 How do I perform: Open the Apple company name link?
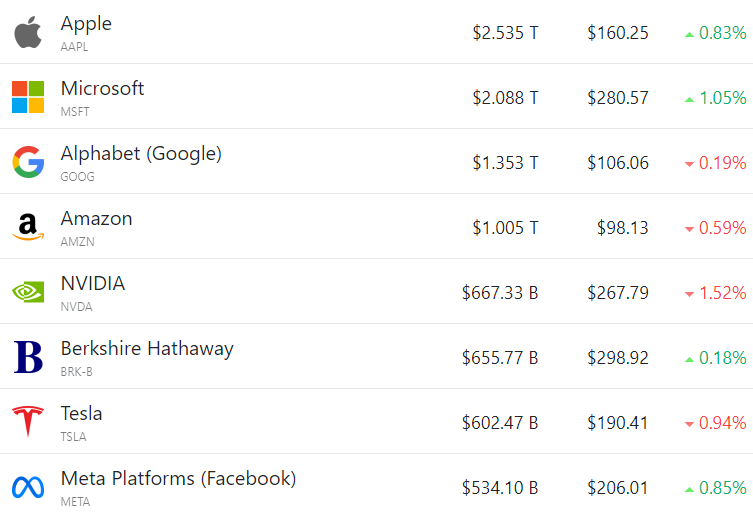pyautogui.click(x=86, y=23)
